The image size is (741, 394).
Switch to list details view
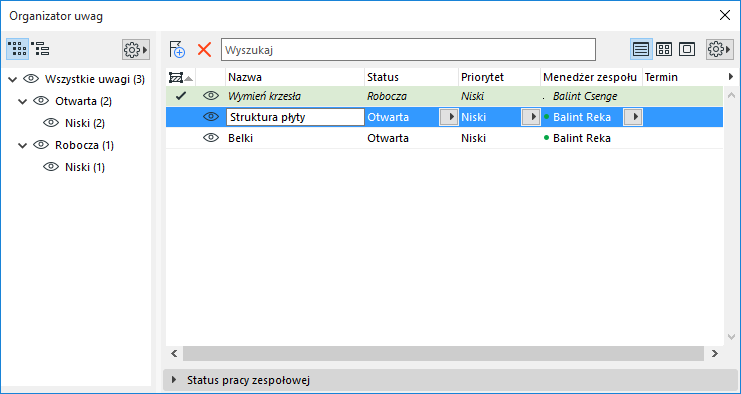pyautogui.click(x=641, y=49)
